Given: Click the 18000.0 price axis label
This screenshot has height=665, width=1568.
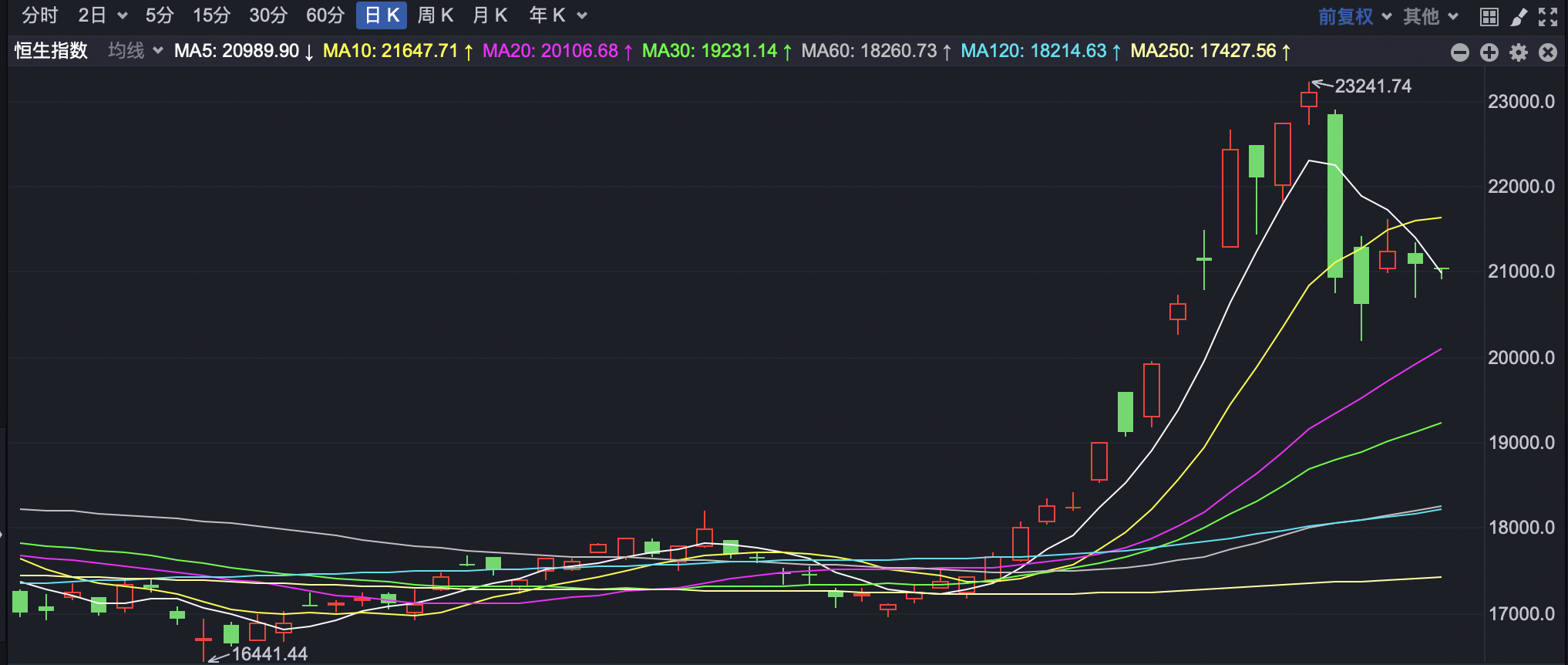Looking at the screenshot, I should pos(1521,528).
